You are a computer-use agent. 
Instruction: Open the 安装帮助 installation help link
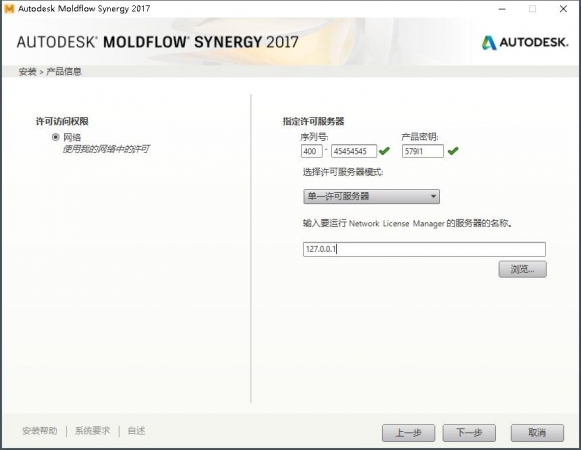40,431
